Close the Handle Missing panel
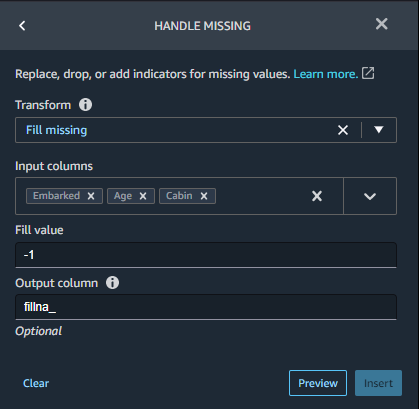419x409 pixels. click(381, 24)
